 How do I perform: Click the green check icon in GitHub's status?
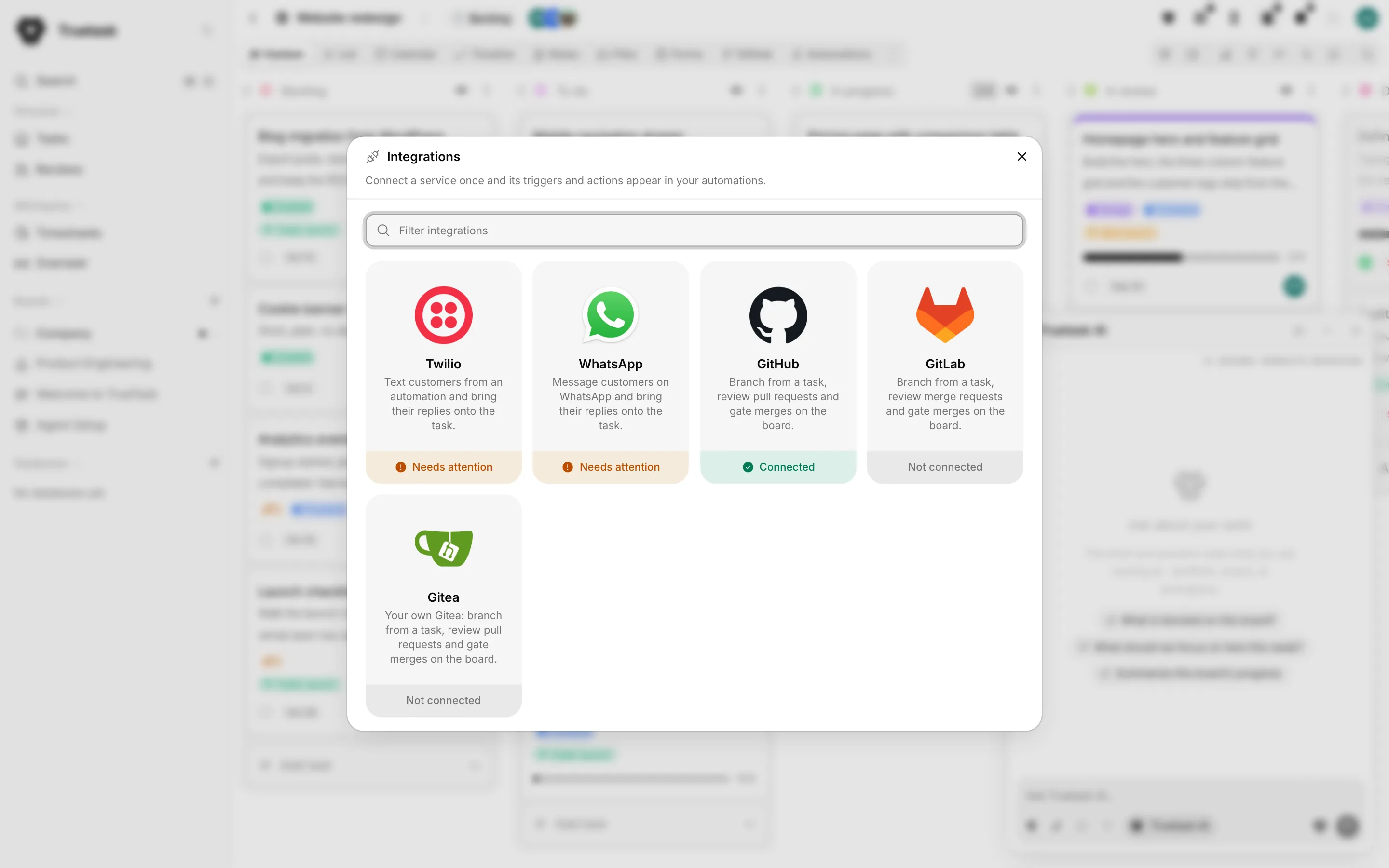(x=748, y=467)
